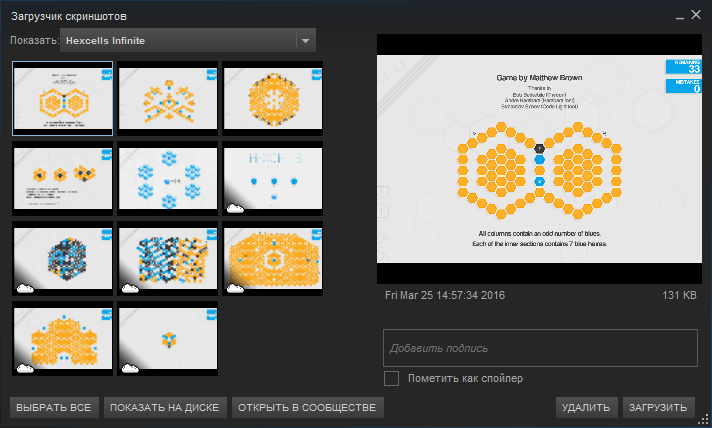Click the ВЫБРАТЬ ВСЕ button
The width and height of the screenshot is (712, 428).
pos(54,408)
